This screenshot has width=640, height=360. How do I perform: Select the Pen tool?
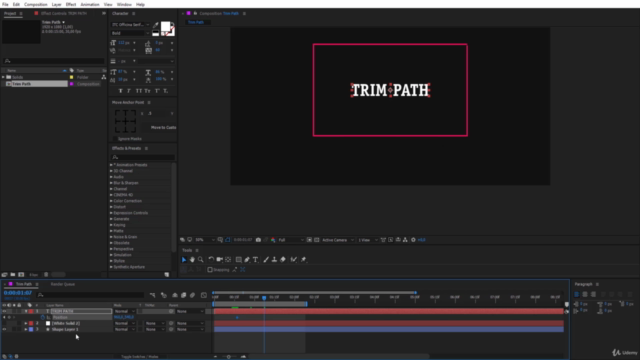coord(247,260)
